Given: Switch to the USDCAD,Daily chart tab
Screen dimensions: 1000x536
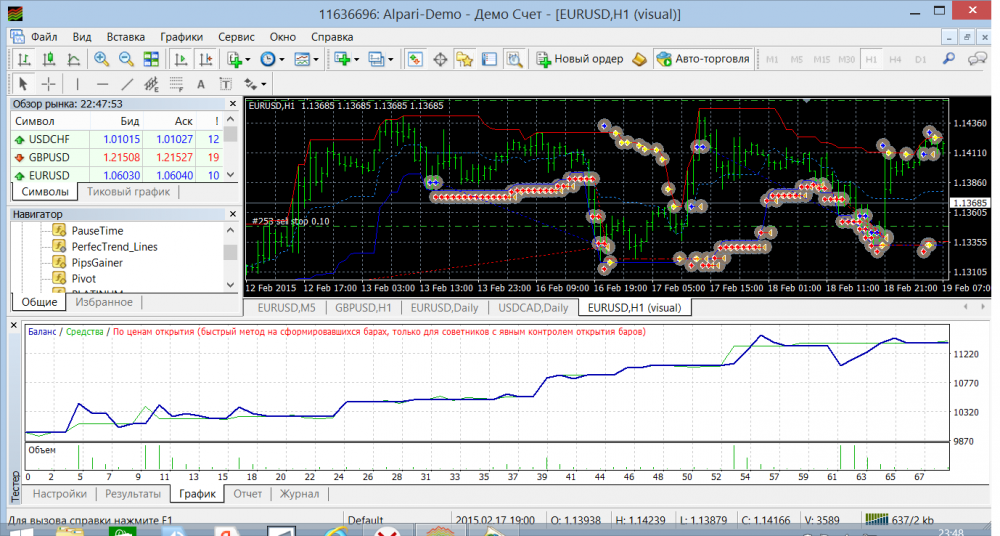Looking at the screenshot, I should point(533,308).
